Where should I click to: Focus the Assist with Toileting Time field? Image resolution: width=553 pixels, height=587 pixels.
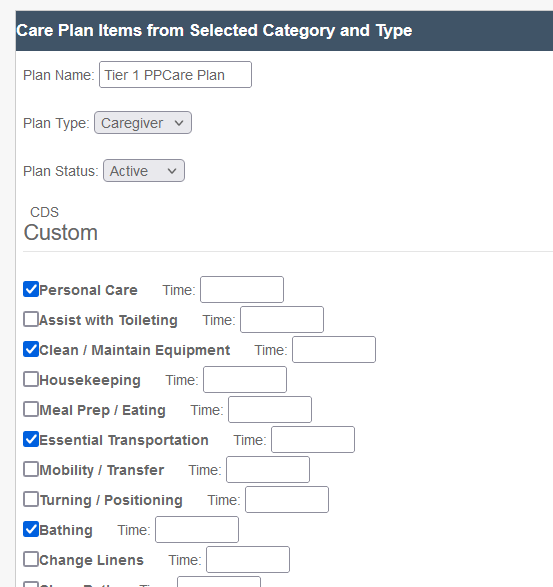click(x=282, y=319)
